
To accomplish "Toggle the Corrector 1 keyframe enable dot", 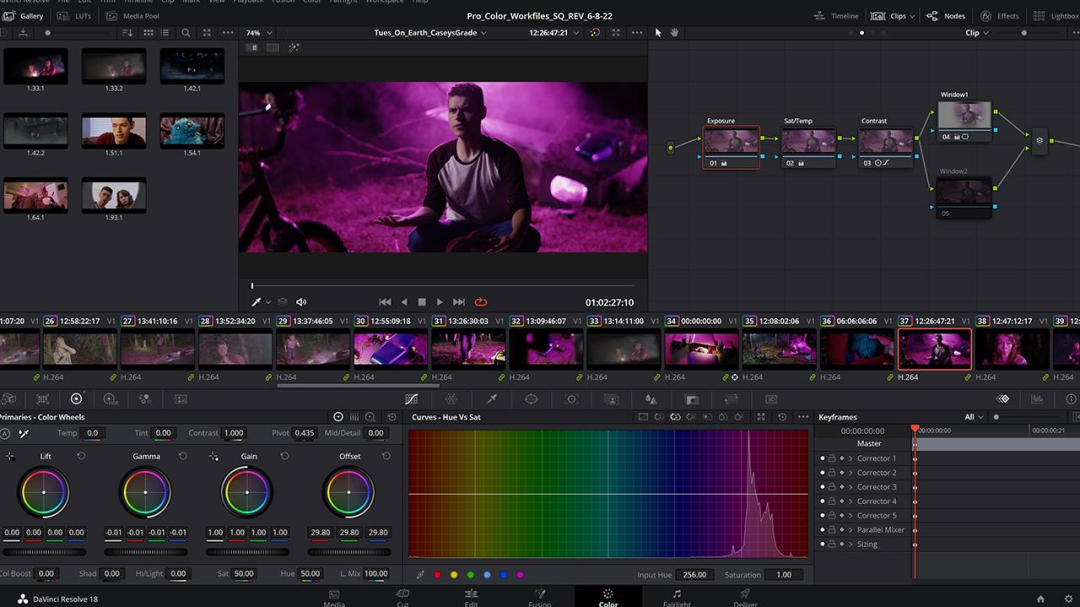I will tap(822, 458).
